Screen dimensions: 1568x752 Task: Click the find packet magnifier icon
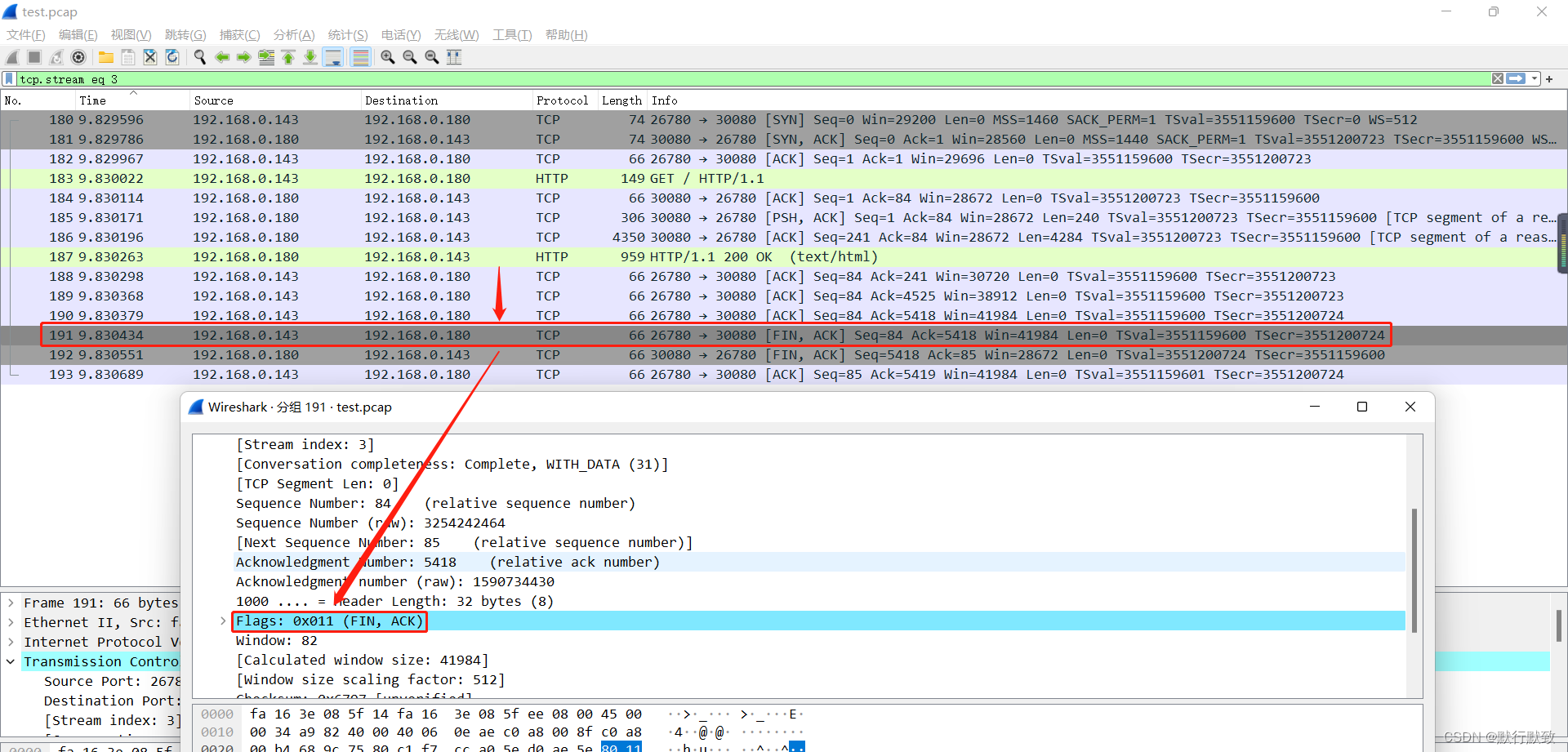tap(200, 57)
